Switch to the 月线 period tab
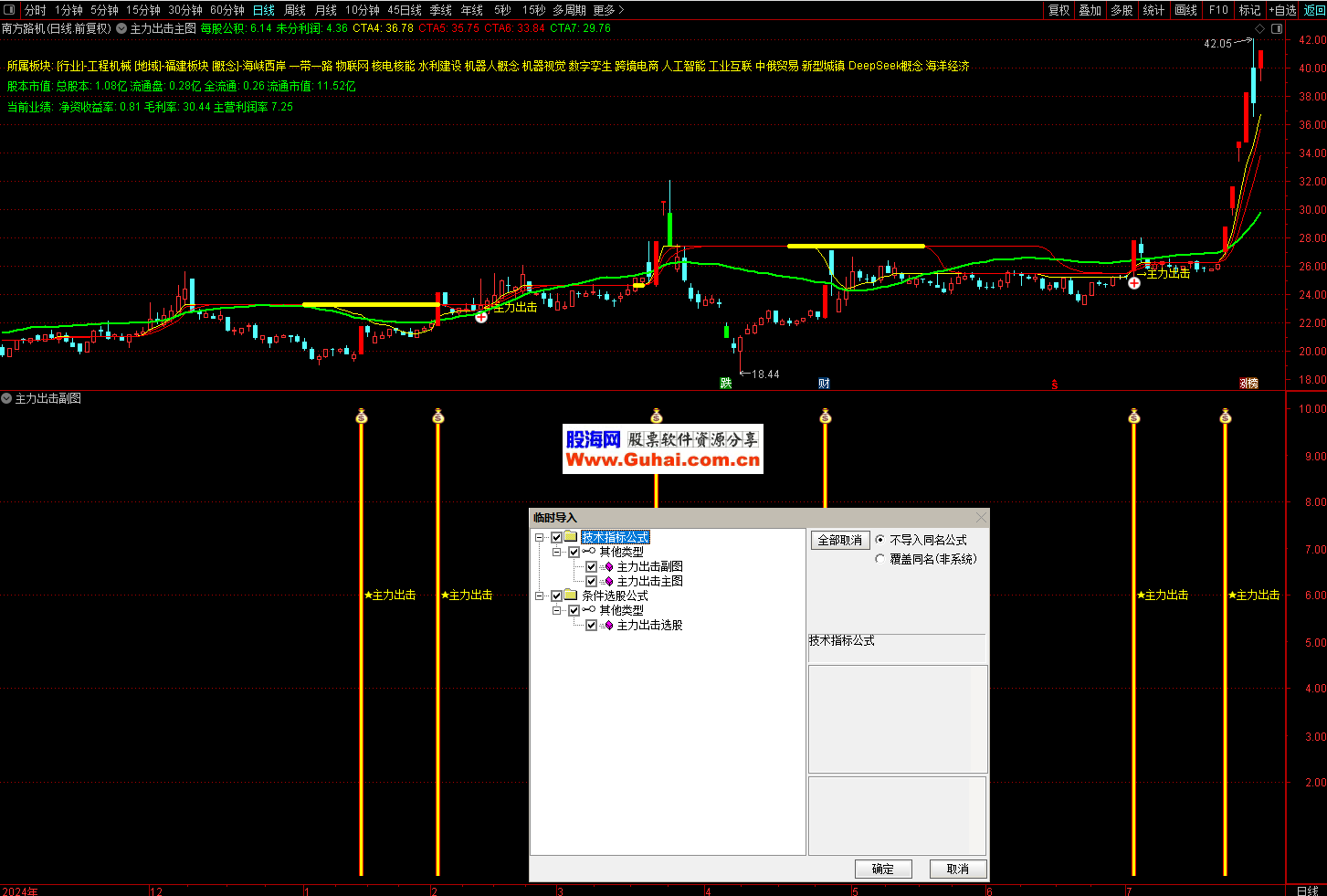 [326, 10]
